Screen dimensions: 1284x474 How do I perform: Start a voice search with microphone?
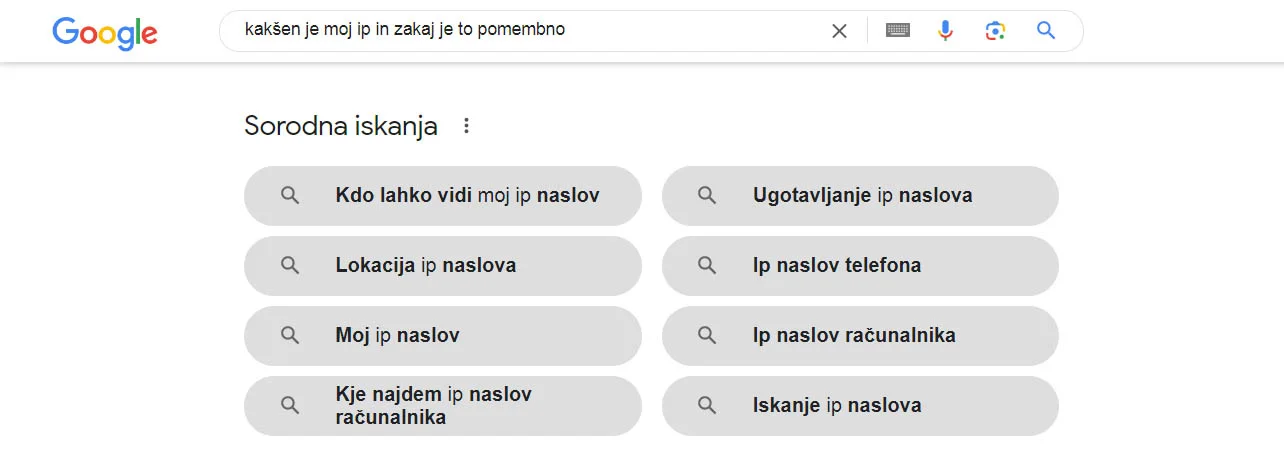coord(946,31)
